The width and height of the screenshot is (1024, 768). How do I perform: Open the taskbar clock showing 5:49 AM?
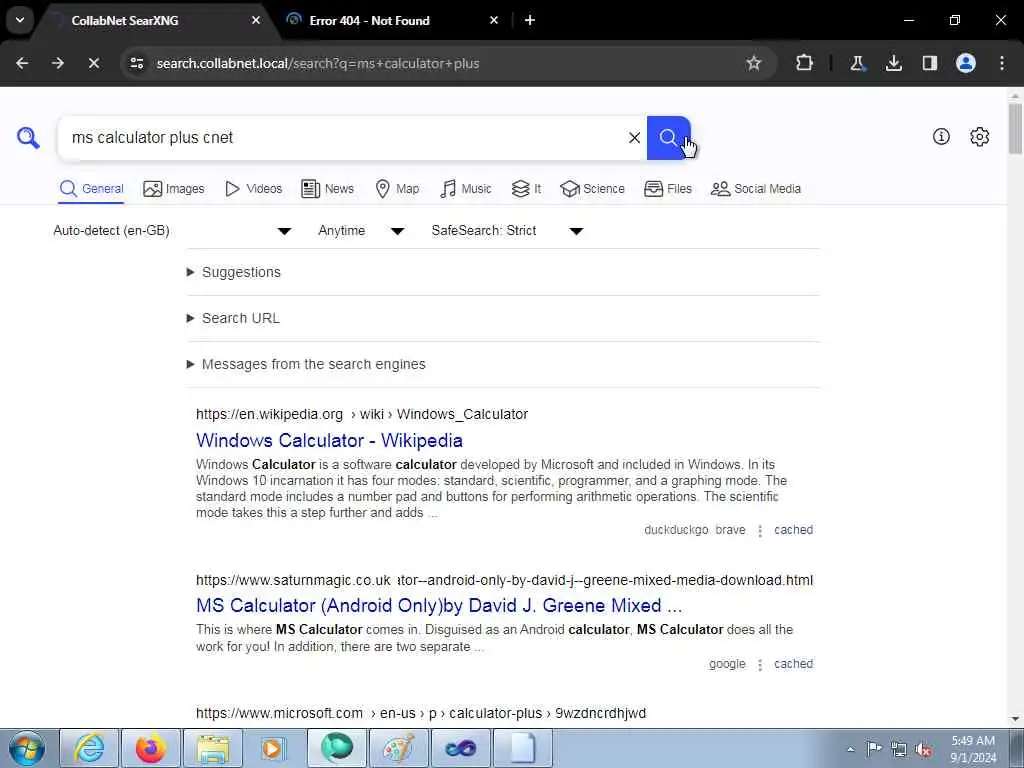973,749
